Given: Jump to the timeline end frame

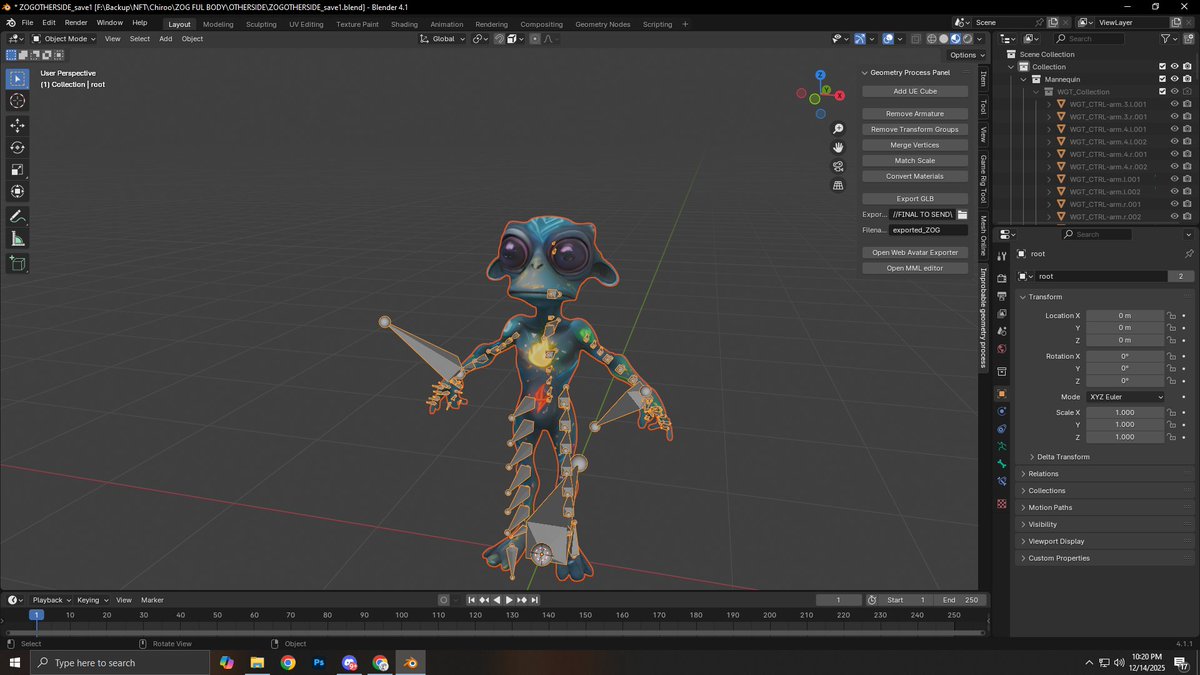Looking at the screenshot, I should pyautogui.click(x=535, y=600).
